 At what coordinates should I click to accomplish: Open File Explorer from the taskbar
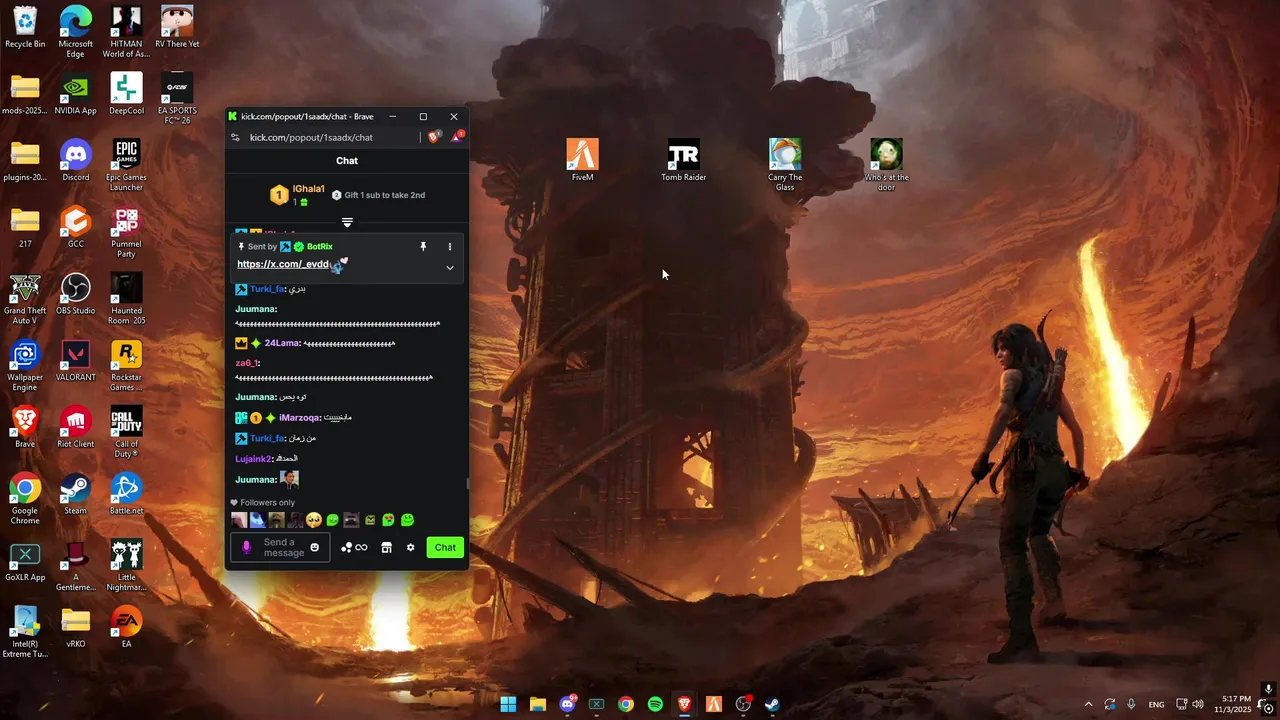[537, 704]
